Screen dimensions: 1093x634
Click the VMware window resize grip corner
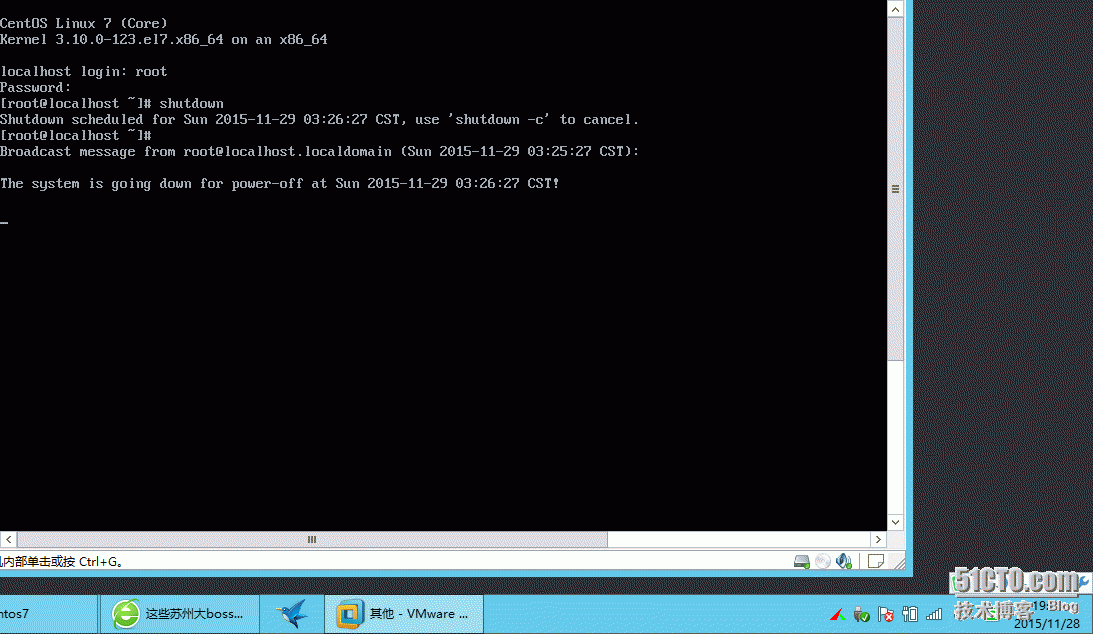(899, 563)
